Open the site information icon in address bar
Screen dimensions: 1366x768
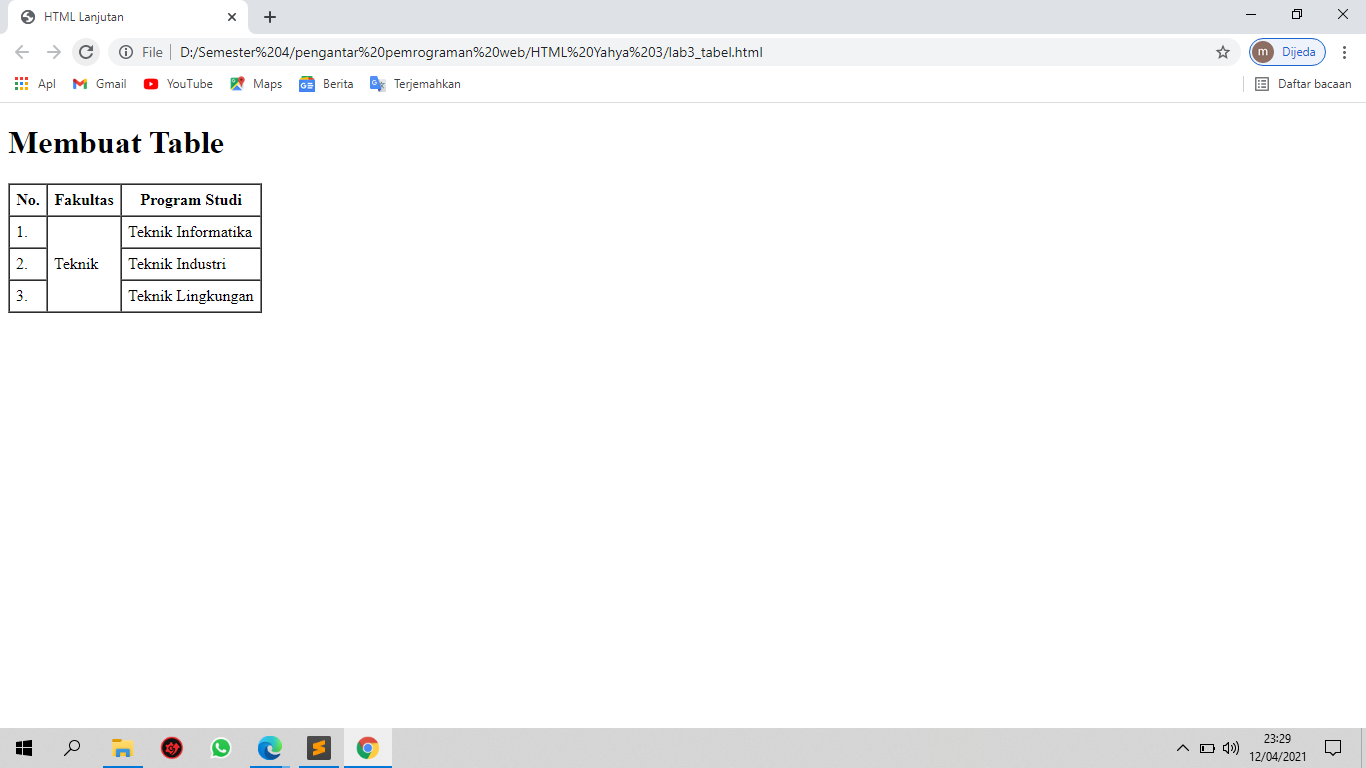tap(126, 52)
